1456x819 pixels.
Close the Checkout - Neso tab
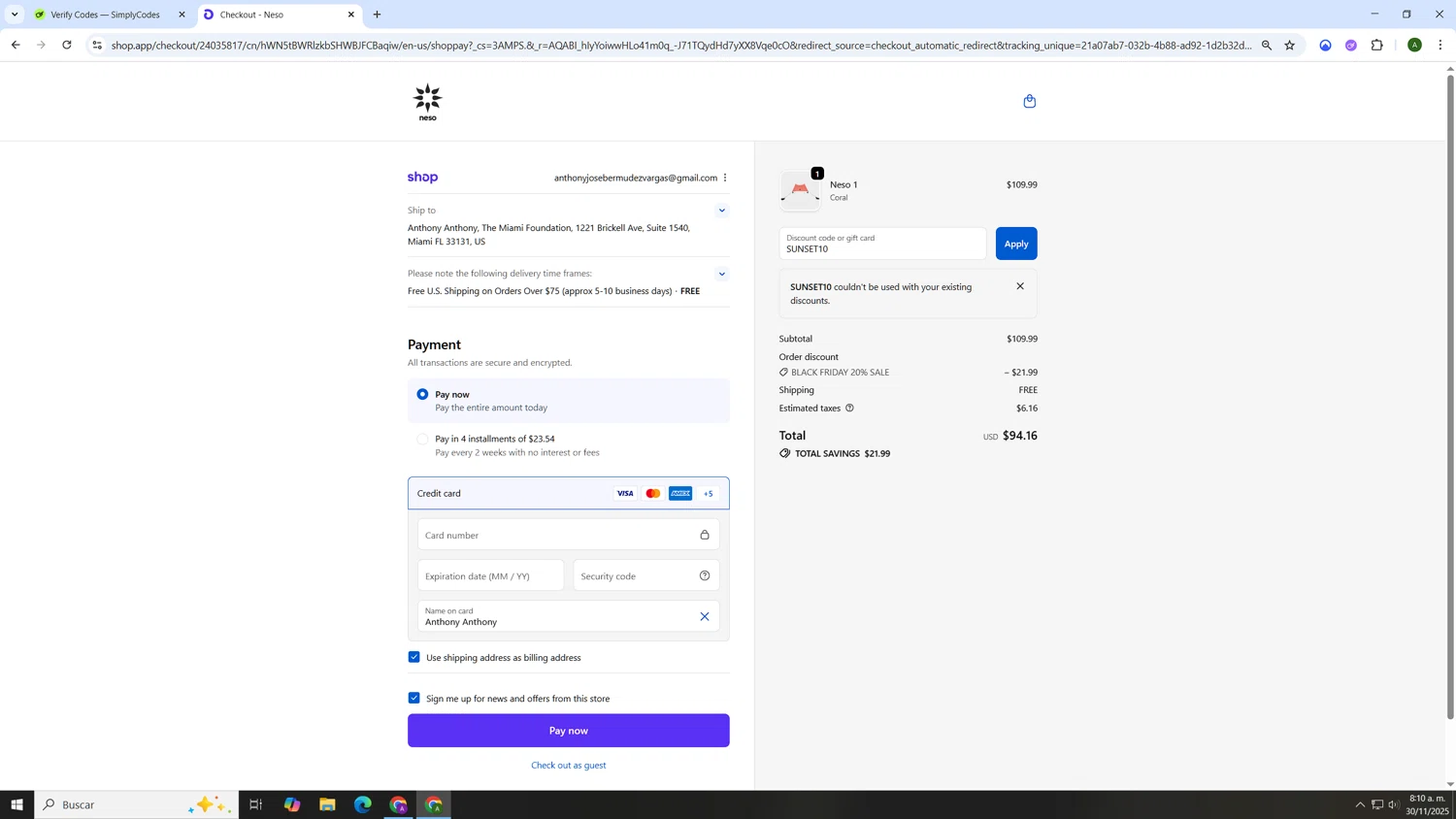tap(351, 15)
